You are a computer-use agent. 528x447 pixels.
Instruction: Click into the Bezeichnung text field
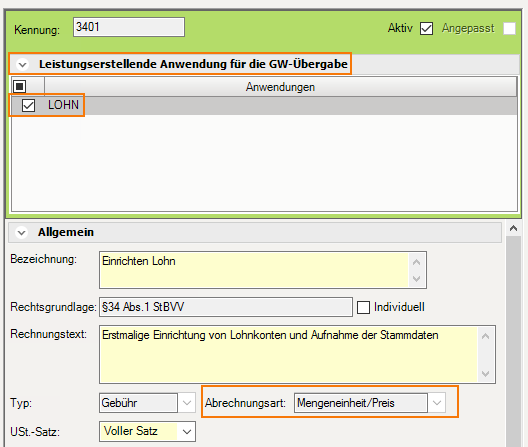[254, 270]
